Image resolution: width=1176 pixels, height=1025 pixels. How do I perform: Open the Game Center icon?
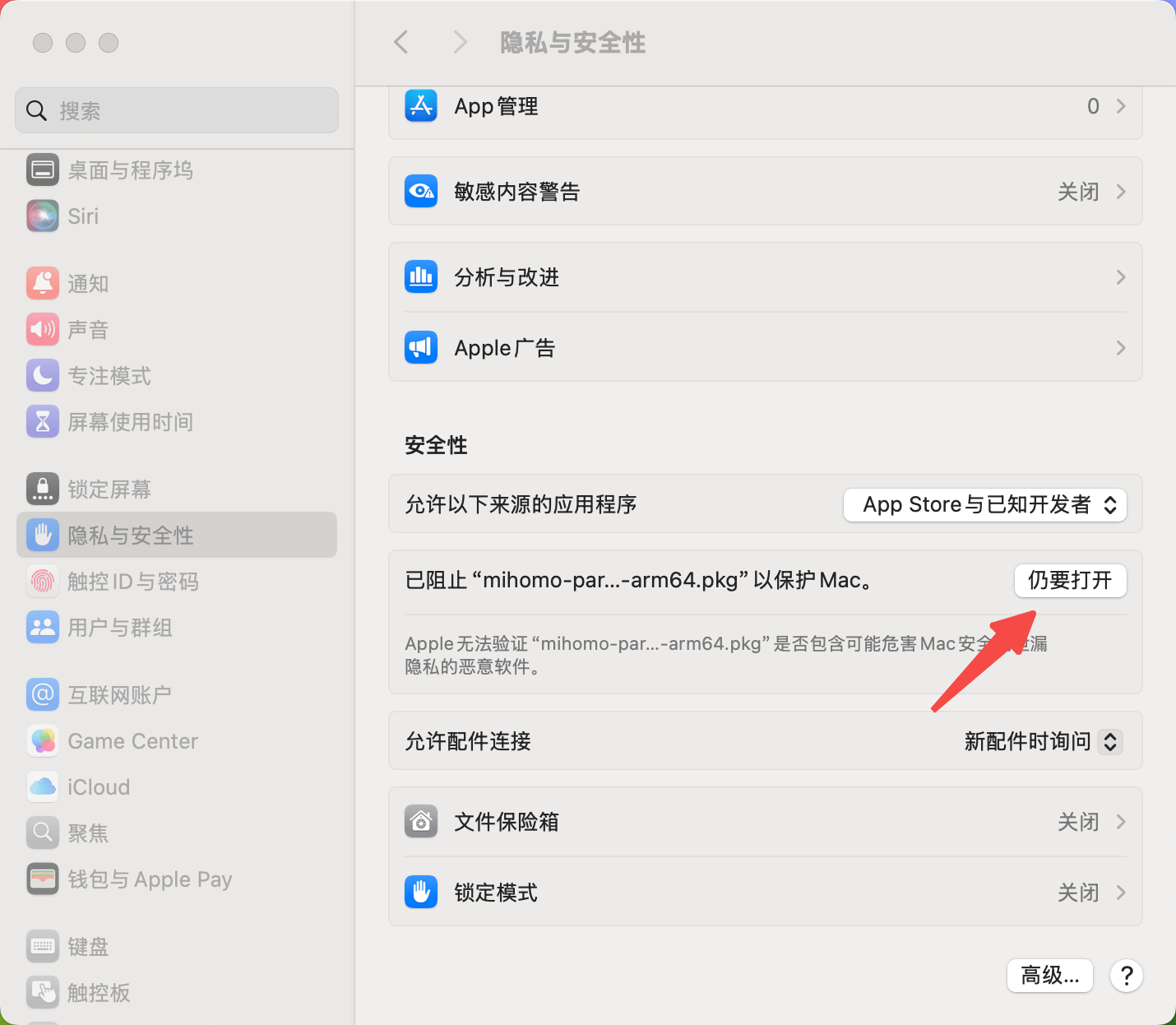43,741
